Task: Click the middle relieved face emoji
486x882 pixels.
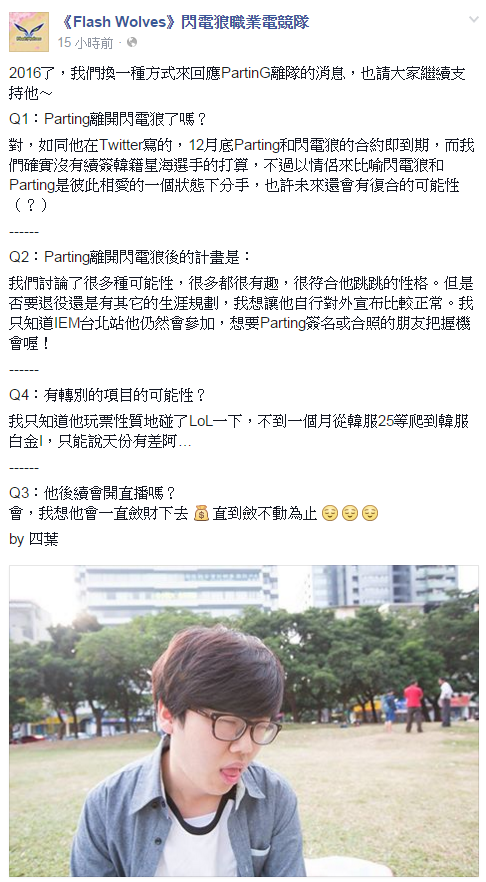Action: point(350,513)
